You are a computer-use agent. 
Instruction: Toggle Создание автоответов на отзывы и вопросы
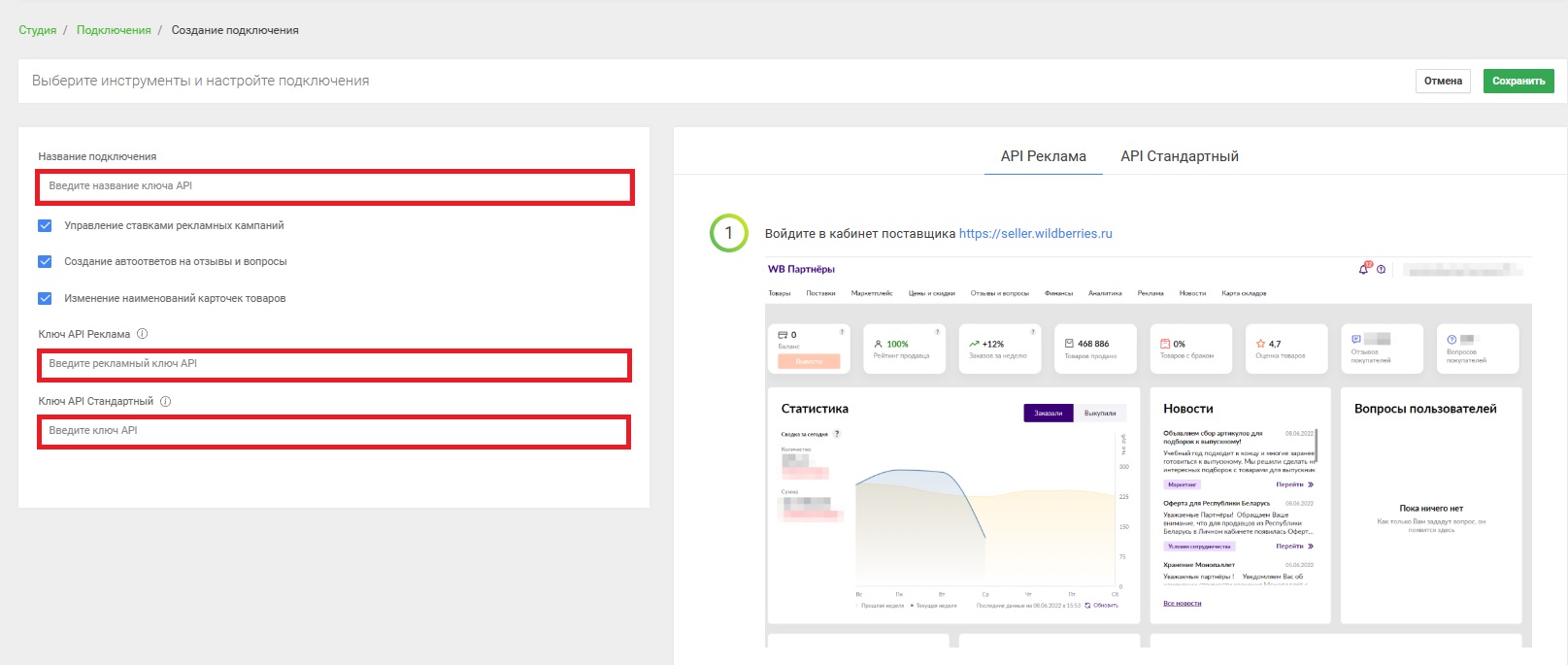pos(45,261)
